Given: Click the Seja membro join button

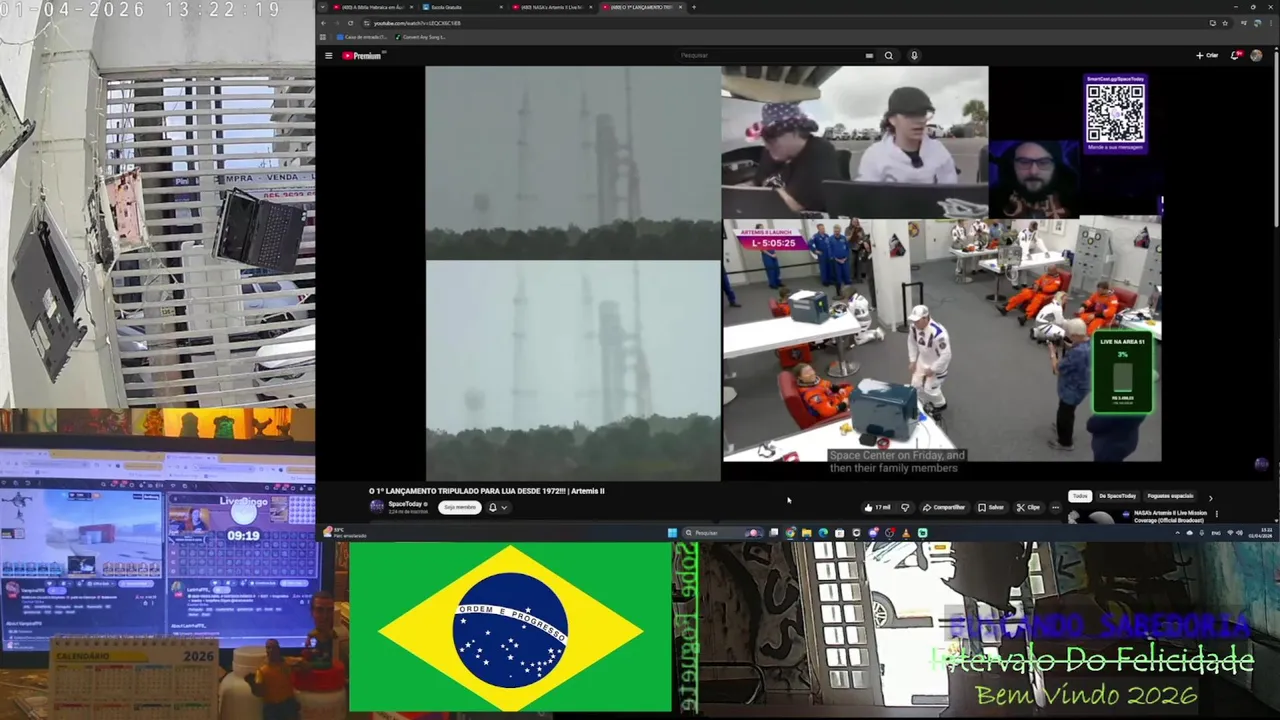Looking at the screenshot, I should click(x=460, y=507).
